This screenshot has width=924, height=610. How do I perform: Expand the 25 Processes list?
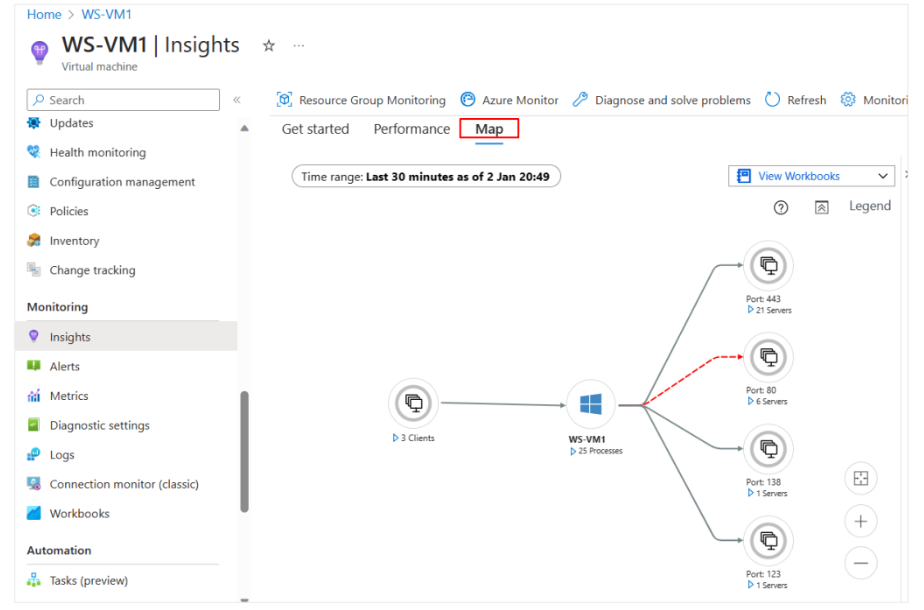pos(596,451)
